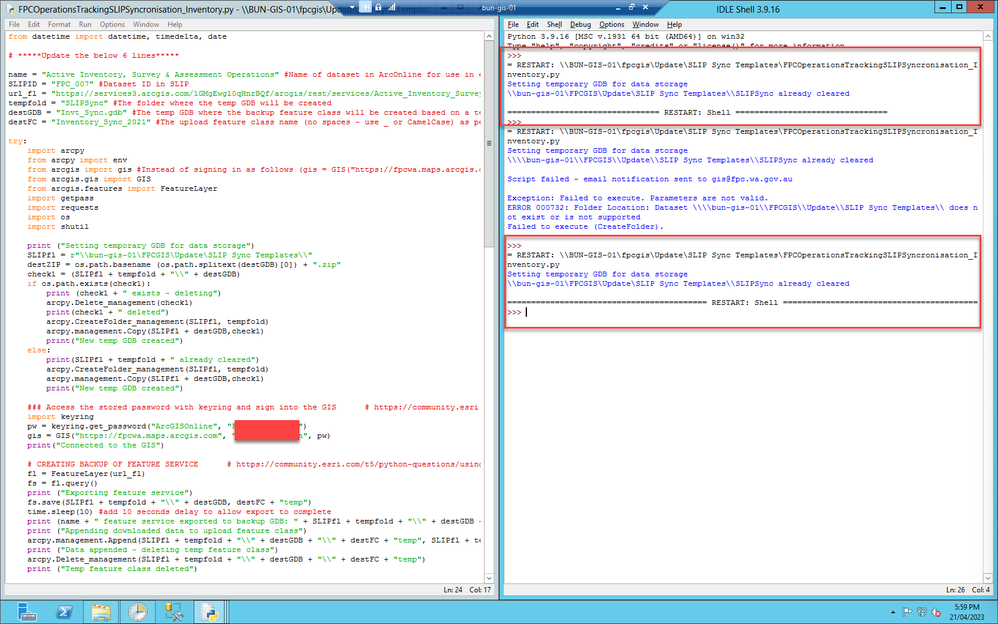Viewport: 998px width, 624px height.
Task: Click the Python file icon in editor title bar
Action: (10, 10)
